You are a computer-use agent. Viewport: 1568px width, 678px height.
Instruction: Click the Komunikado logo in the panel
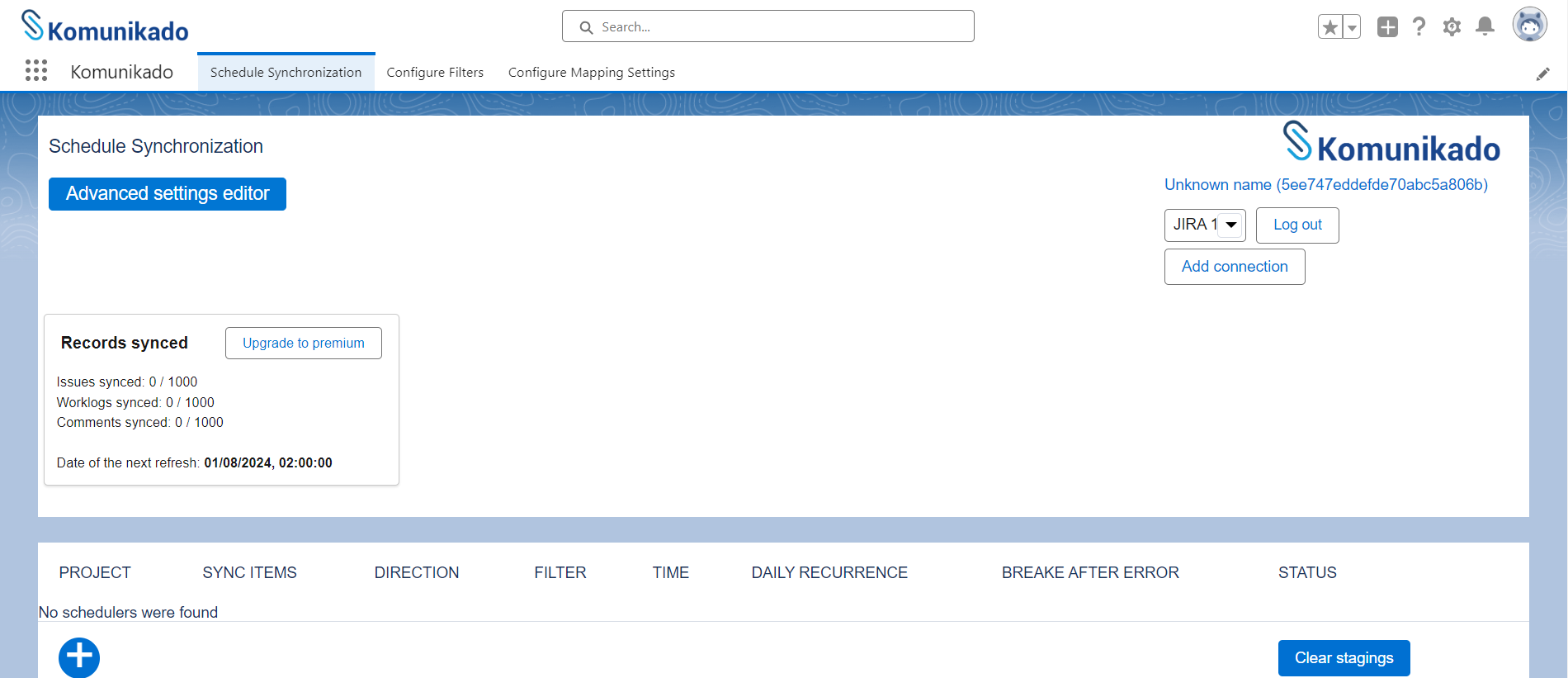1391,142
